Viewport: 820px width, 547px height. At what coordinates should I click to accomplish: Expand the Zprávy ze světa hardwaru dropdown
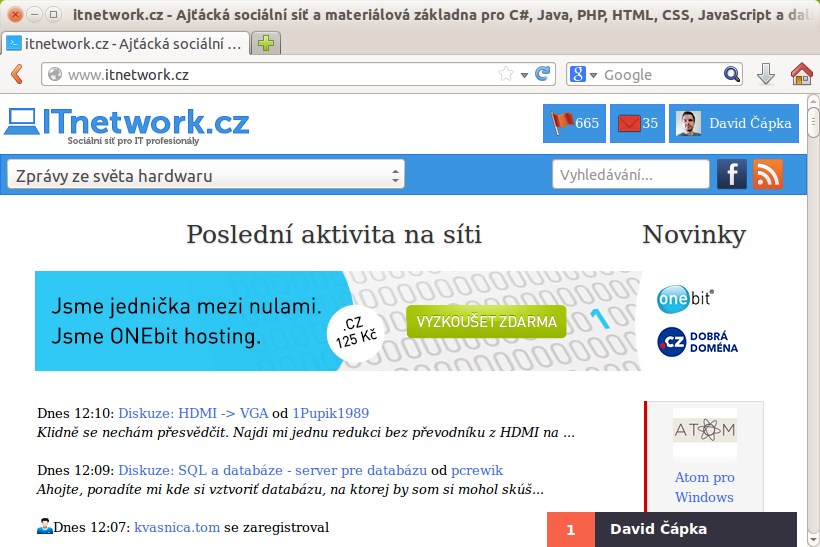pyautogui.click(x=206, y=175)
